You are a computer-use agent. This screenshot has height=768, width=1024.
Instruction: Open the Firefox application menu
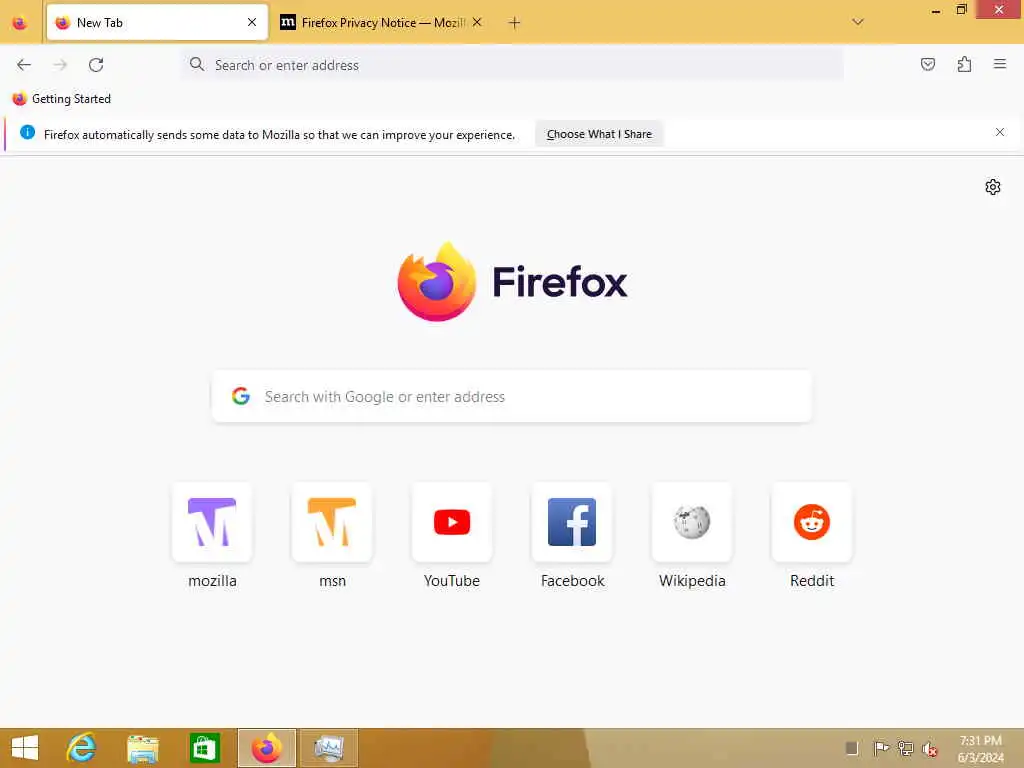[999, 64]
